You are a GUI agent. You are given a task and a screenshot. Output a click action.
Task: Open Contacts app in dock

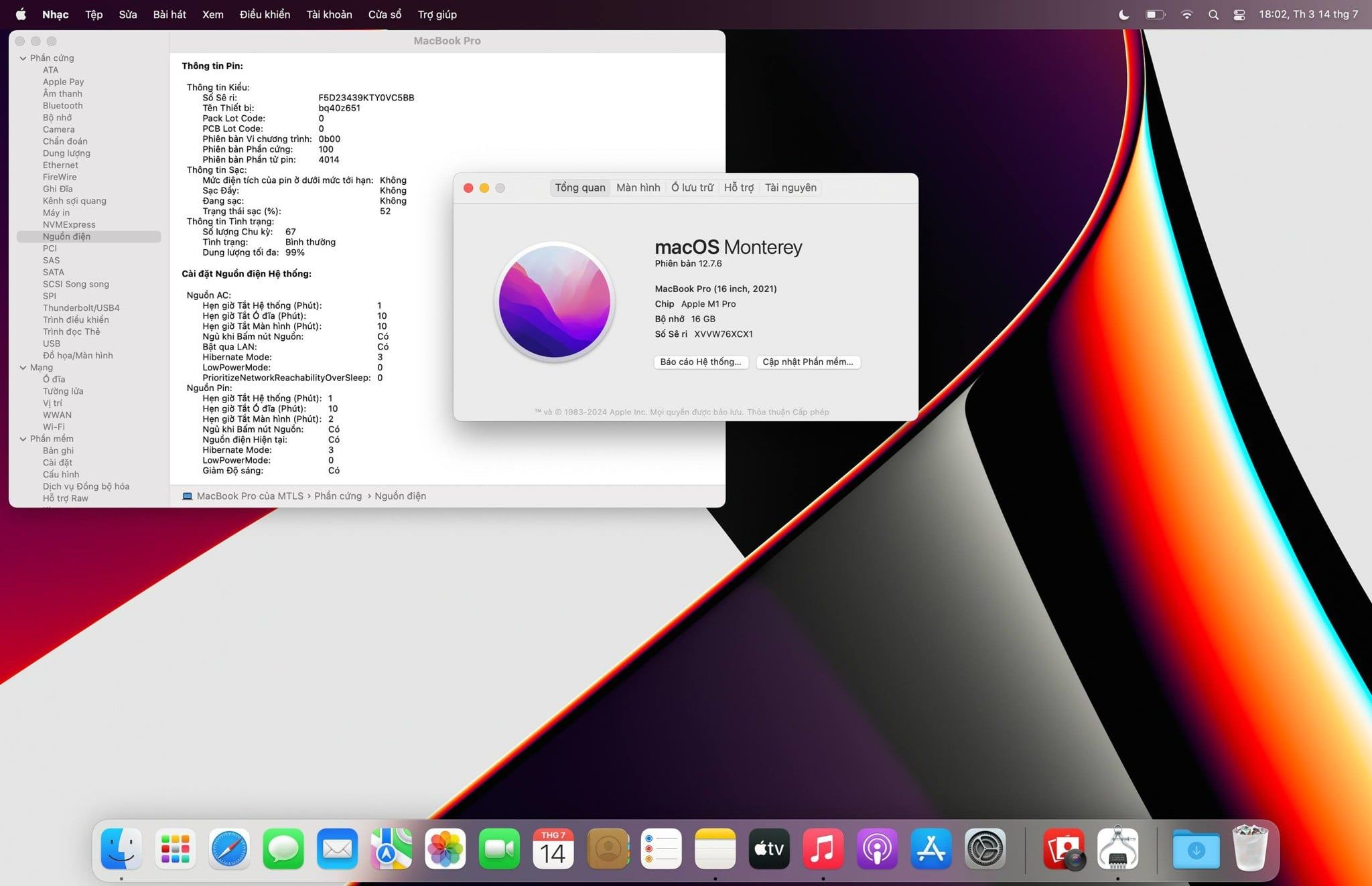(608, 848)
